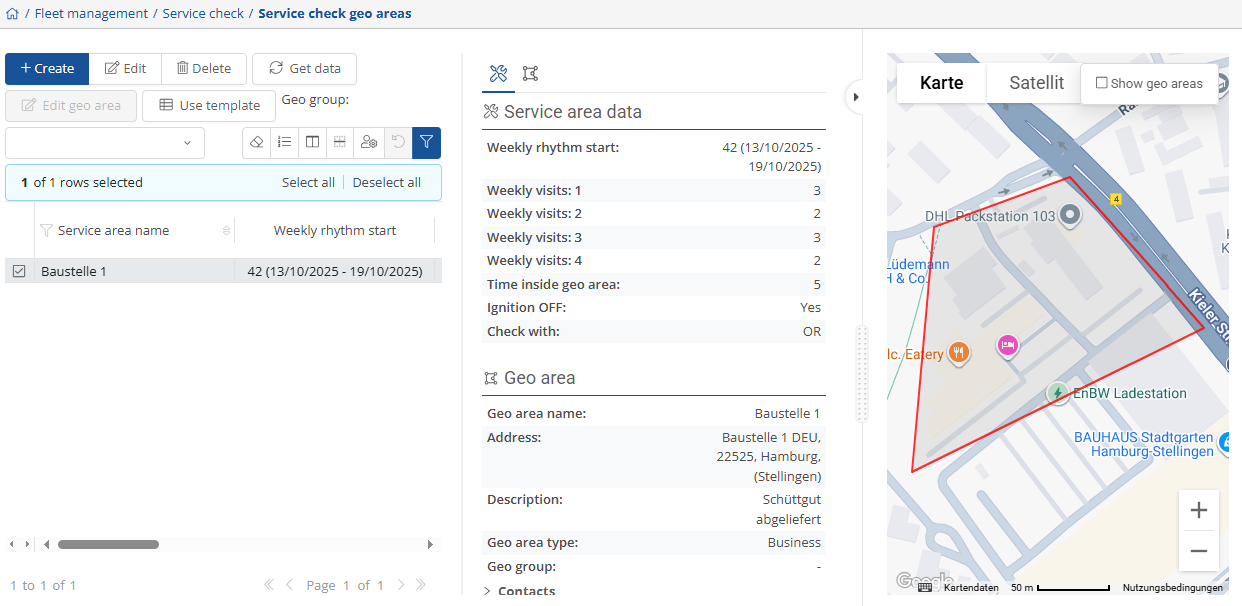Click the numbered list icon in grid toolbar
Viewport: 1242px width, 606px height.
pos(285,143)
